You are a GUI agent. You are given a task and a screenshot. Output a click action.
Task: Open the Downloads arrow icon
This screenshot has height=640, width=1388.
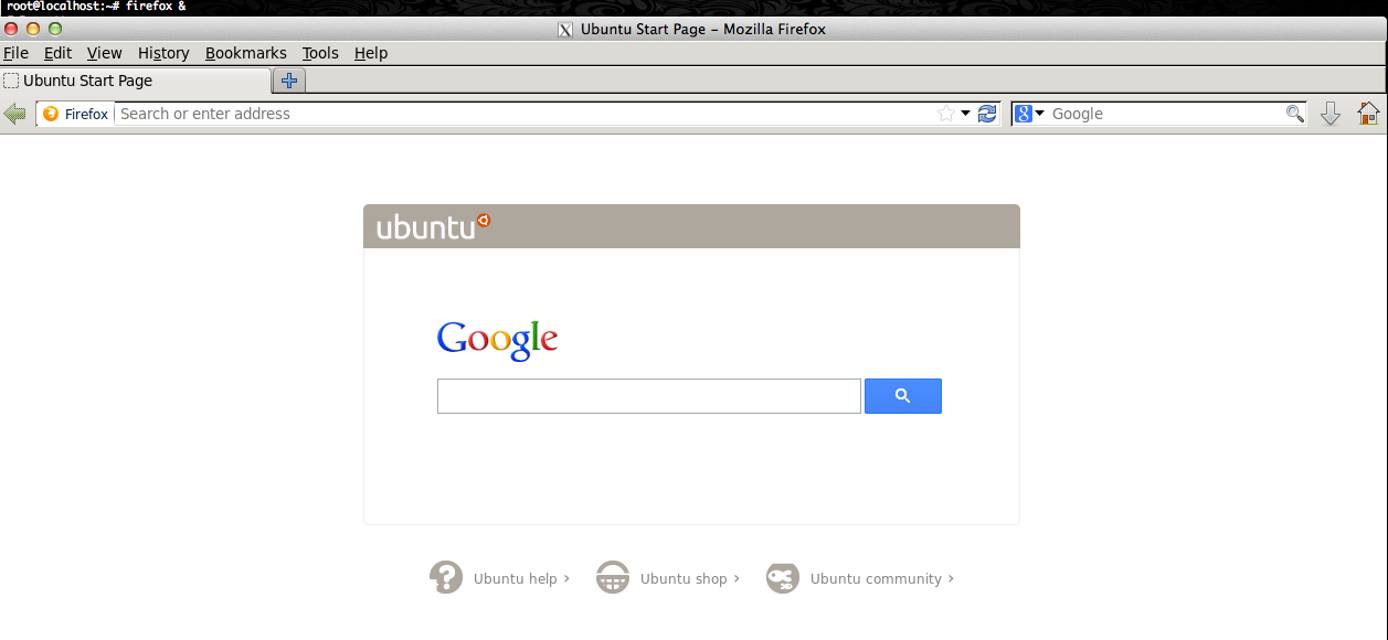1330,113
